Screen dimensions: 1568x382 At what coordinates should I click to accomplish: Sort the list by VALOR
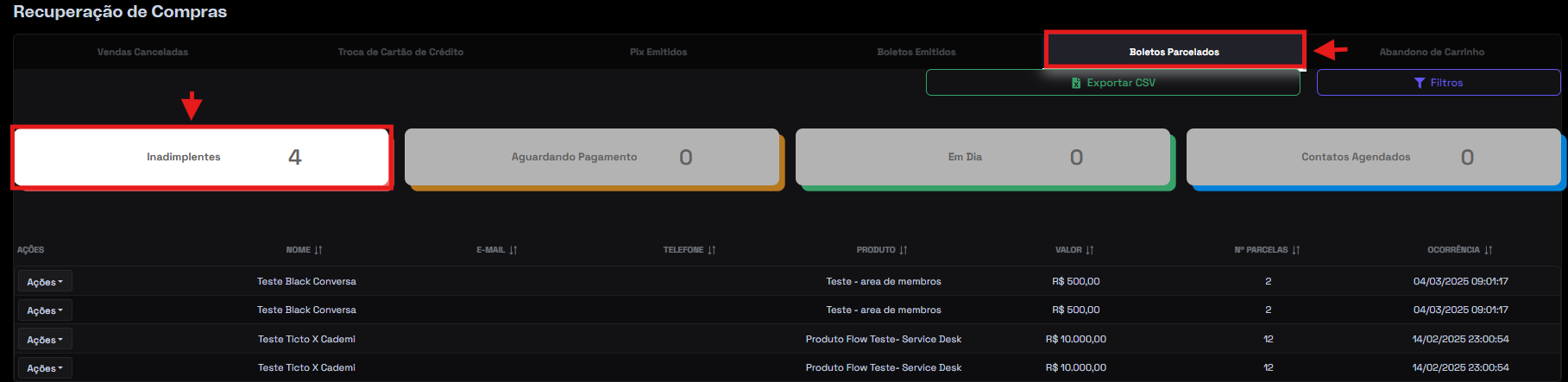pos(1089,250)
